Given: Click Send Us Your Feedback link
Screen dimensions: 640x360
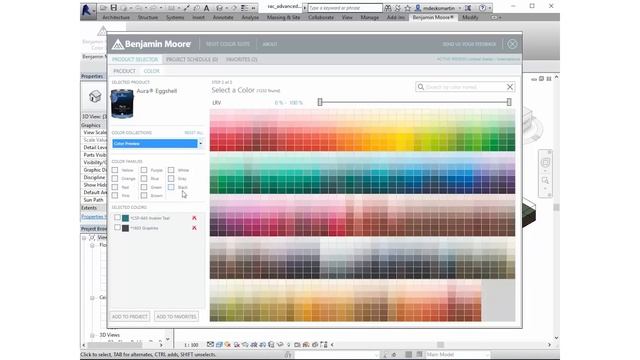Looking at the screenshot, I should click(469, 44).
